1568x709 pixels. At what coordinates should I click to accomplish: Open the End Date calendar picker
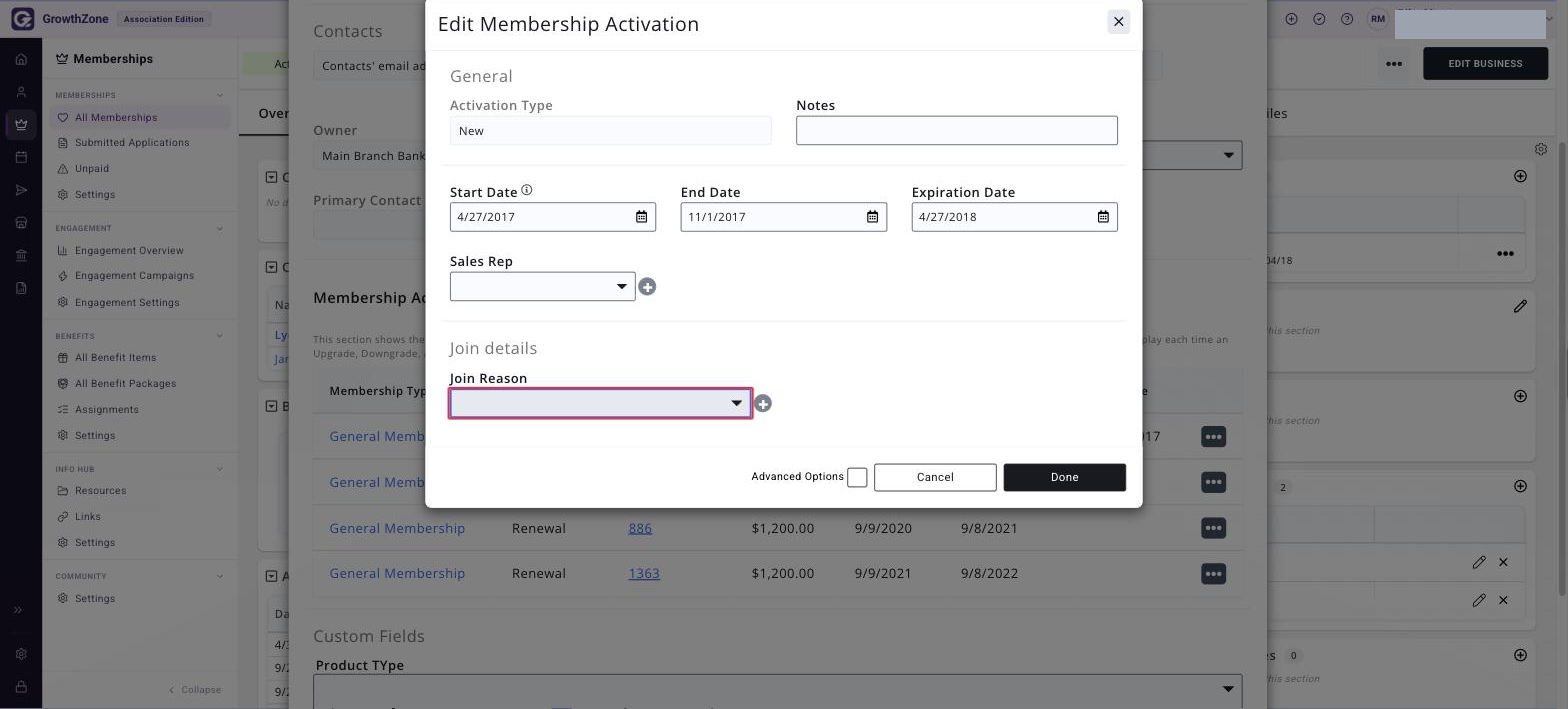[872, 217]
